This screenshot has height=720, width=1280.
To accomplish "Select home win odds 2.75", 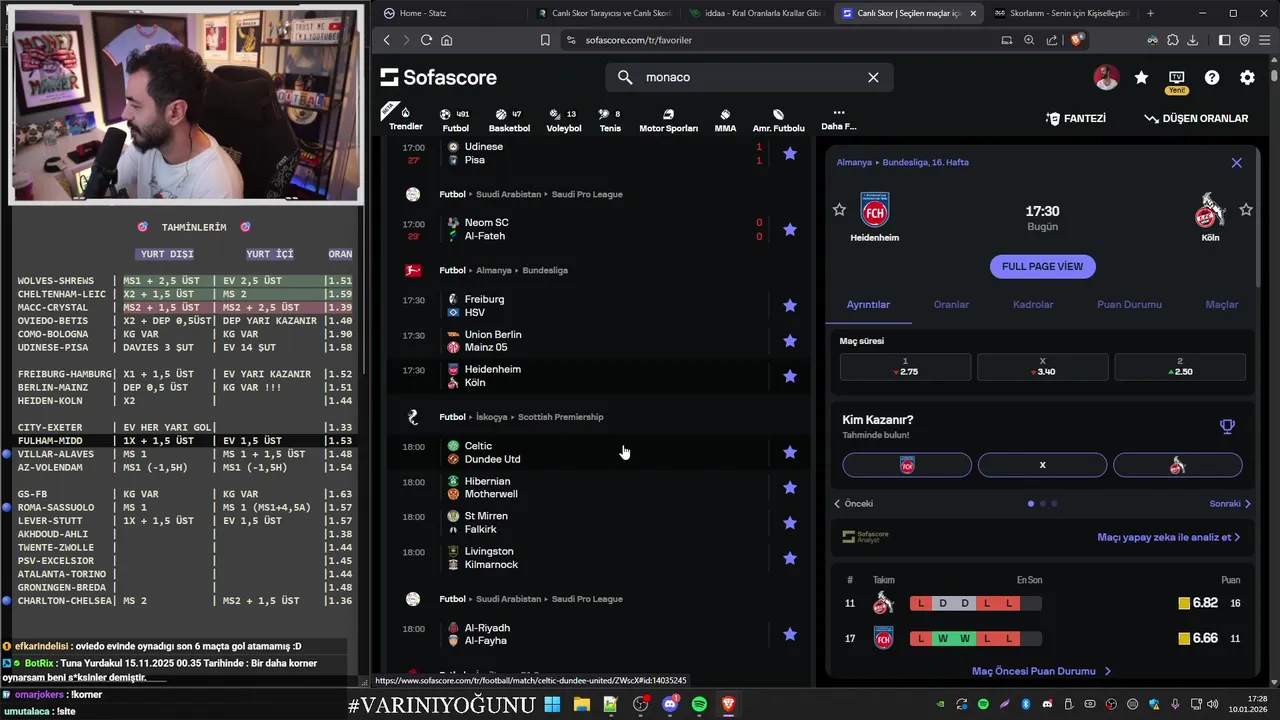I will coord(905,366).
